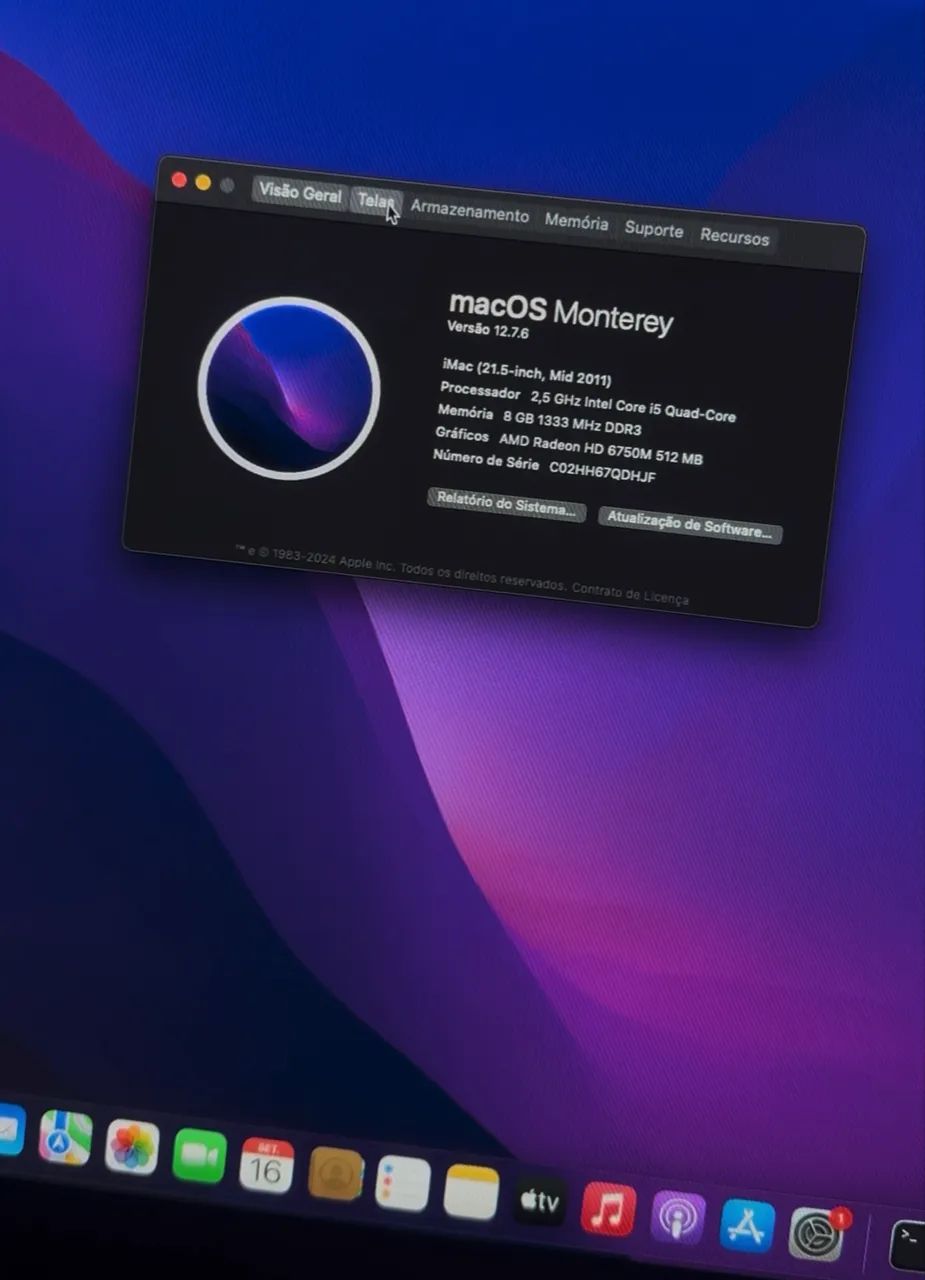Open the Maps app in the Dock

[x=66, y=1137]
